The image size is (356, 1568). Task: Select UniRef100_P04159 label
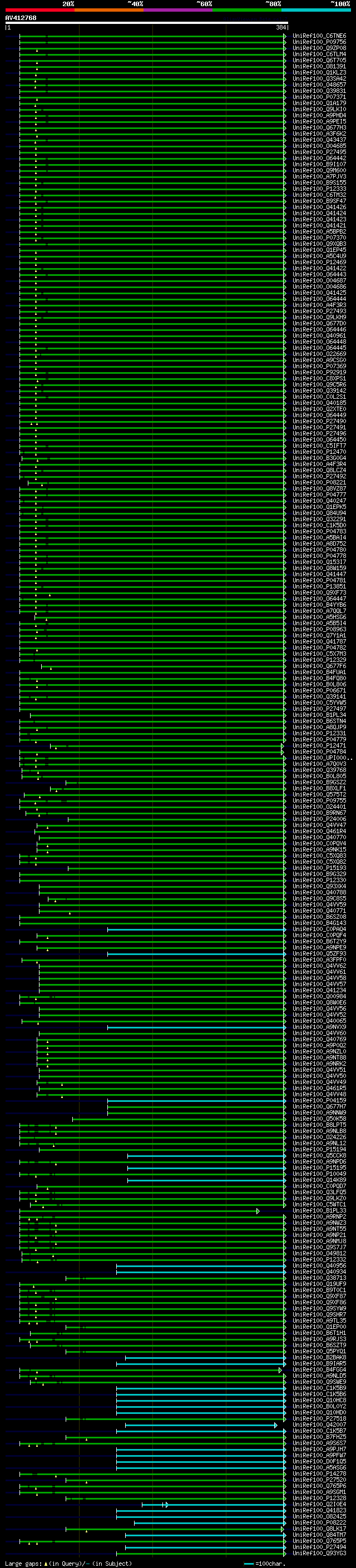pos(319,1101)
